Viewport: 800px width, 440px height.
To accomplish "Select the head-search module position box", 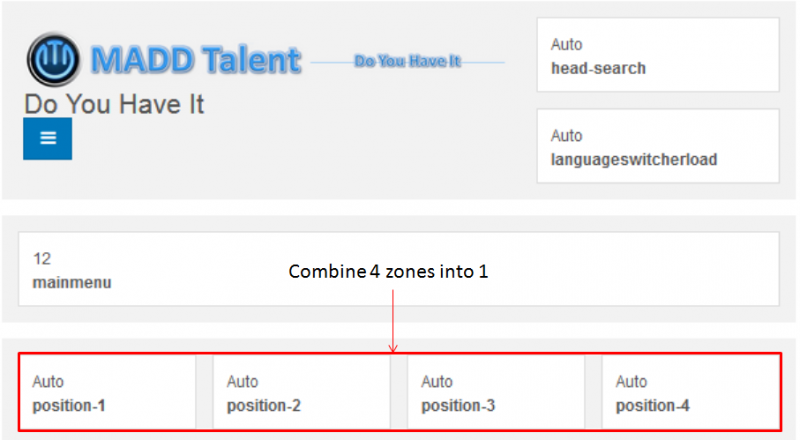I will click(658, 55).
